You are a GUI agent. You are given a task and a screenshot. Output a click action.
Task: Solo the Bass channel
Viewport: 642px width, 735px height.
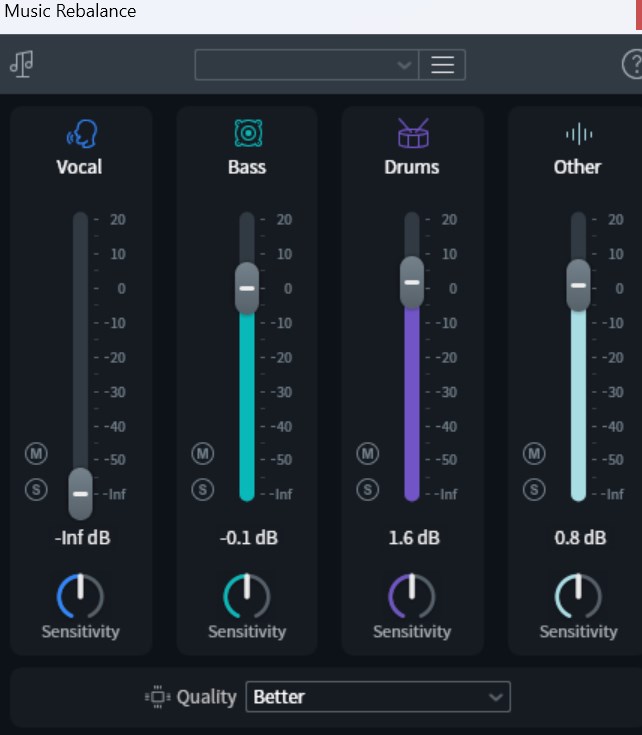(x=203, y=490)
